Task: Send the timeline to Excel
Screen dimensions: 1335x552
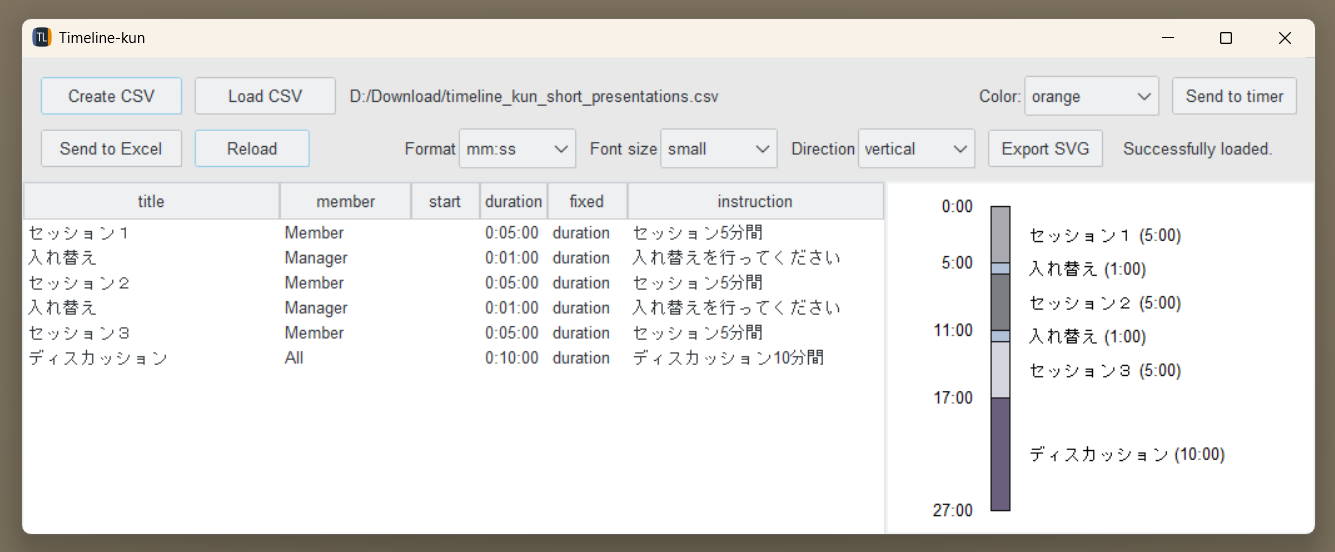Action: pyautogui.click(x=111, y=149)
